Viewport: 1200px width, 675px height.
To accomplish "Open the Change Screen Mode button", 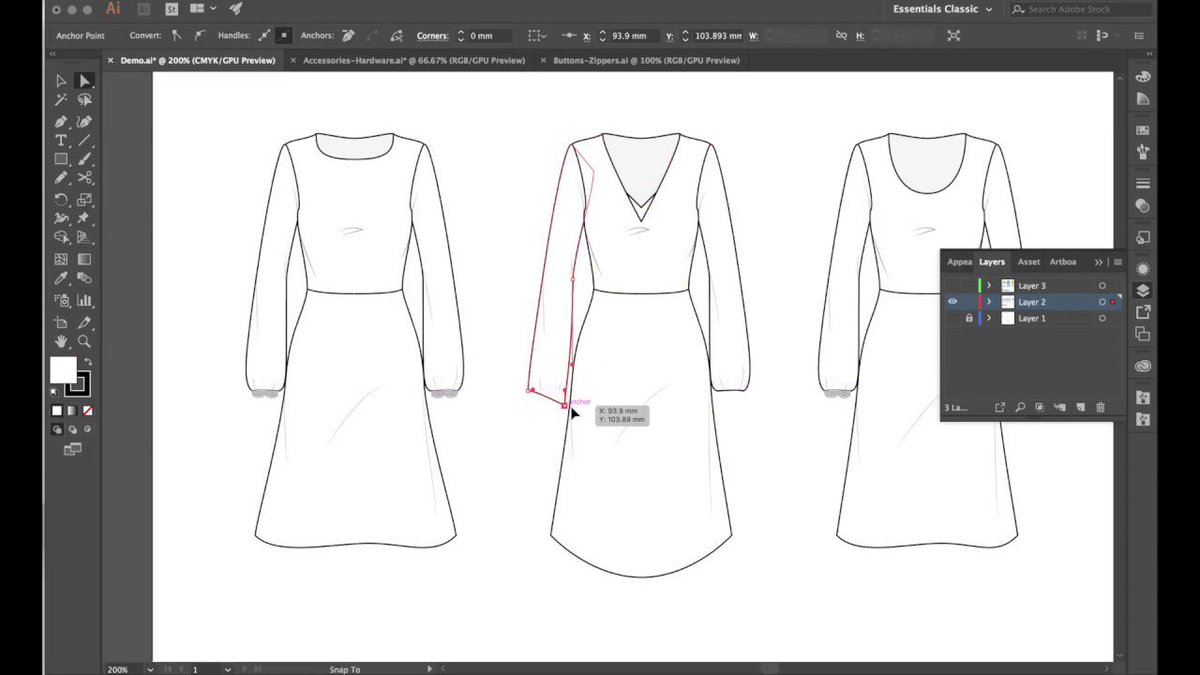I will 73,450.
